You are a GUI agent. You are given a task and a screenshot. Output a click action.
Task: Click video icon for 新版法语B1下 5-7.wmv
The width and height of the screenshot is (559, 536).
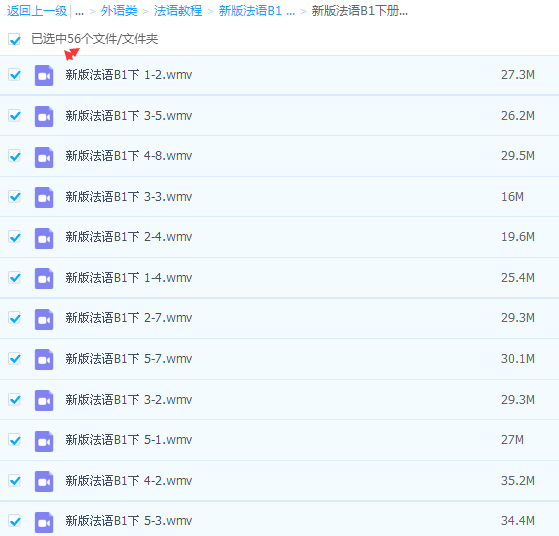tap(44, 359)
